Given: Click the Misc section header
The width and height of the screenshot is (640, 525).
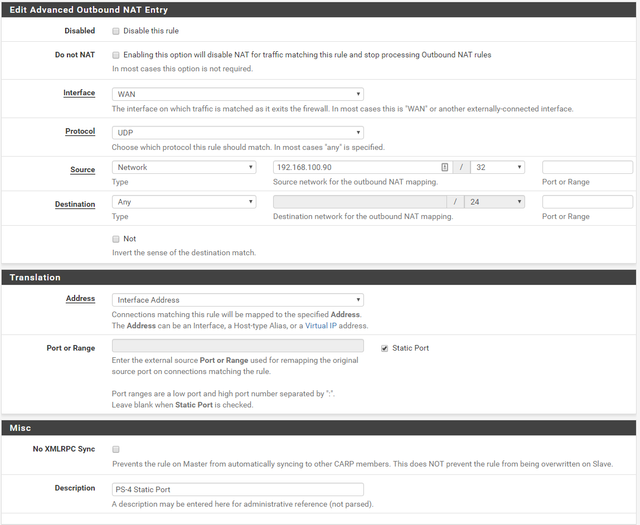Looking at the screenshot, I should (x=318, y=428).
